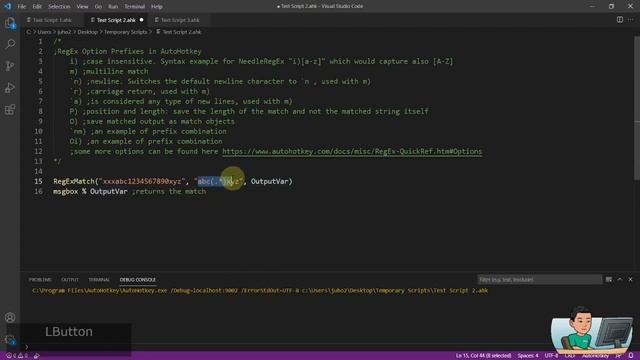Click the debug console filter input field
Screen dimensions: 640x360
(540, 280)
